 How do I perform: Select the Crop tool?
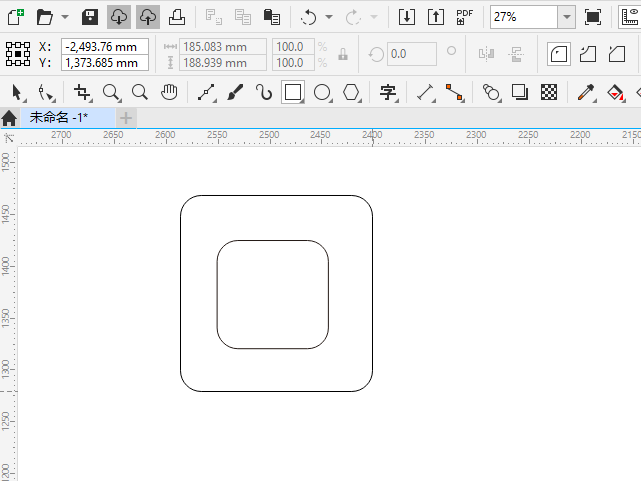click(82, 93)
